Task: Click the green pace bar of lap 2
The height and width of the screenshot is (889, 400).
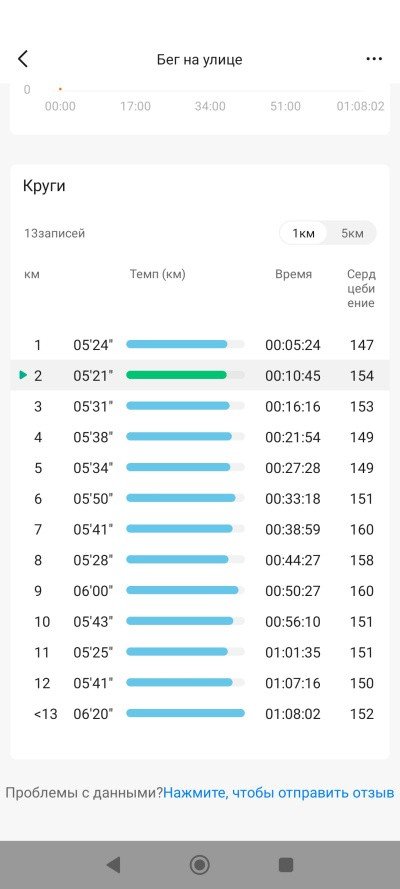Action: 176,375
